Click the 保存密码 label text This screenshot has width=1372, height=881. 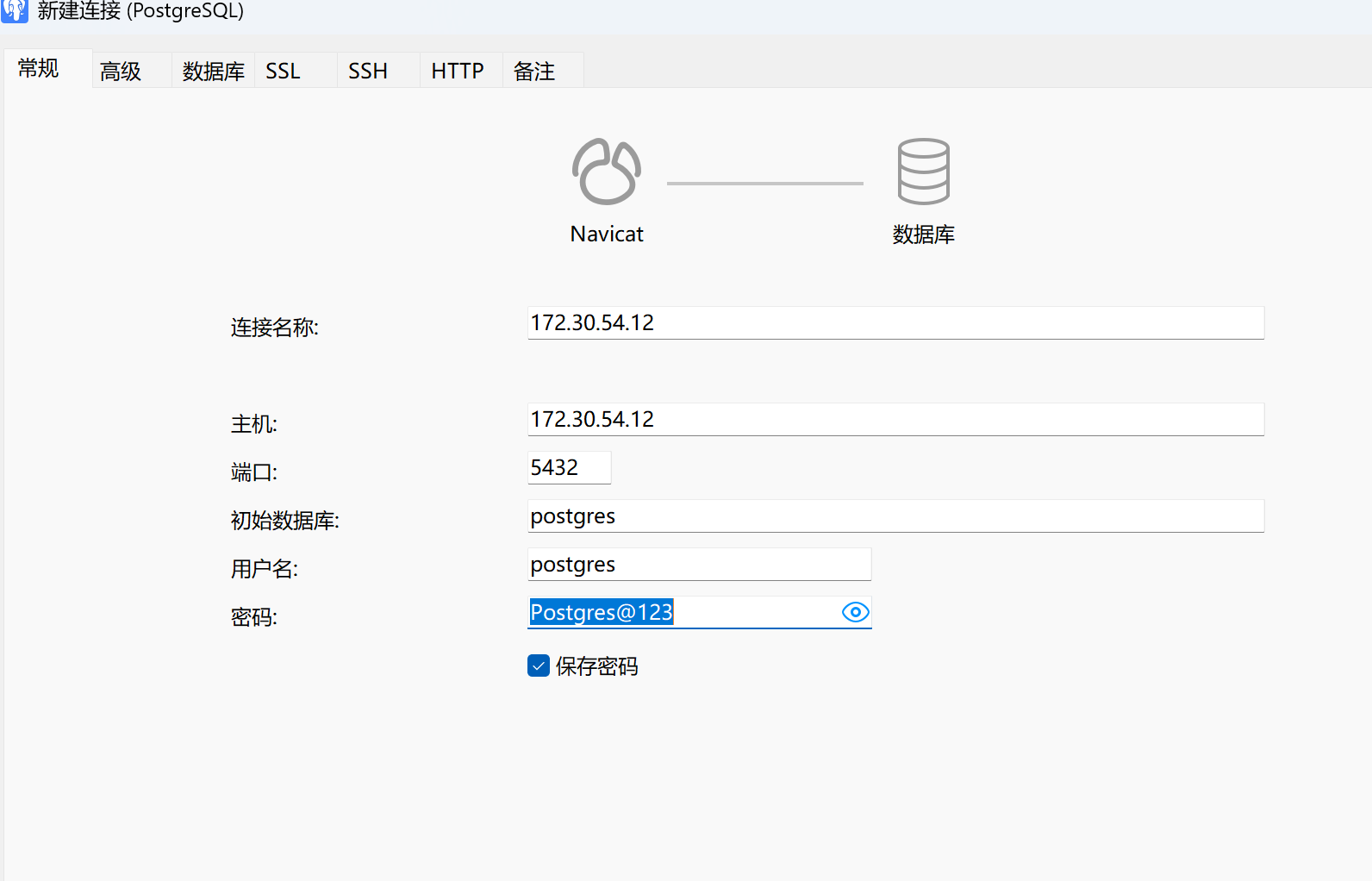point(597,666)
